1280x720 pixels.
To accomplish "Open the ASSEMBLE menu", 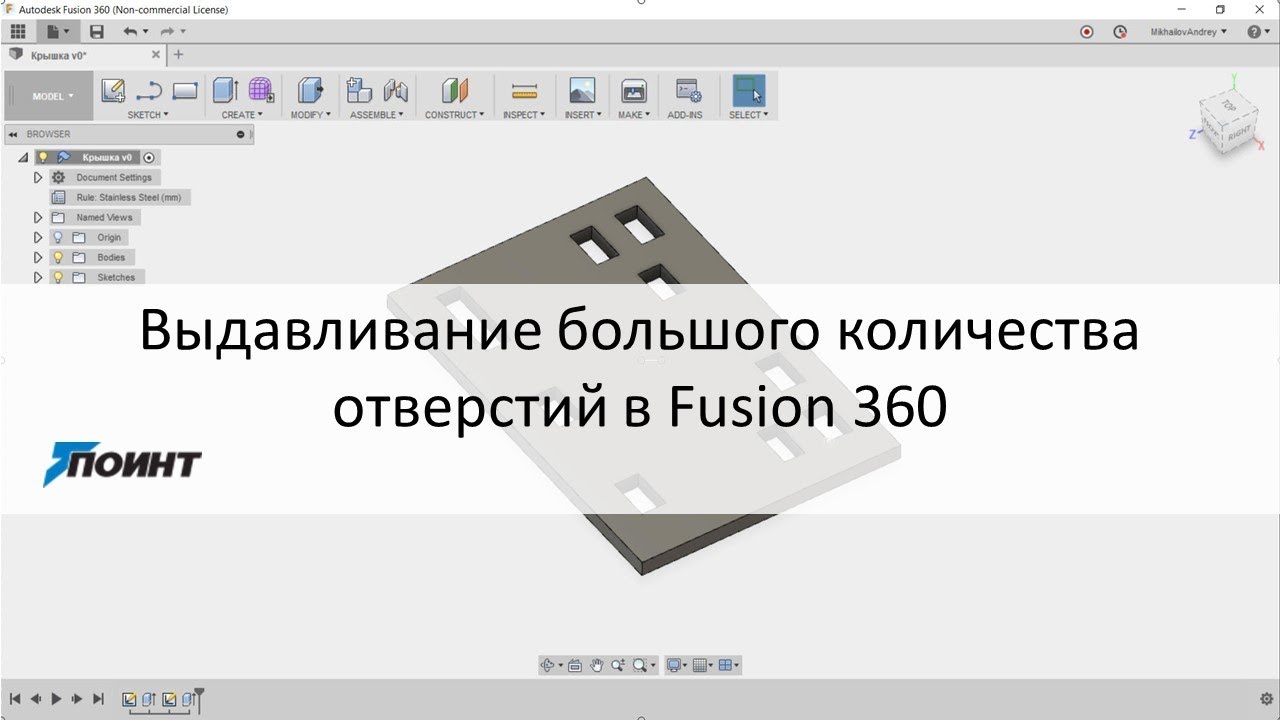I will click(x=377, y=115).
